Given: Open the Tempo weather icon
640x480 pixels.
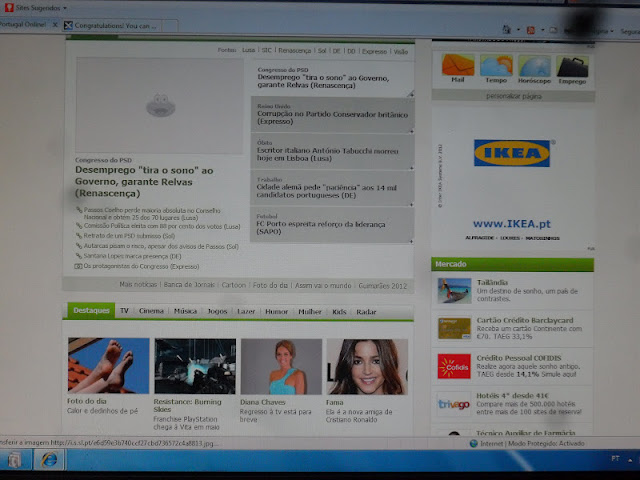Looking at the screenshot, I should [496, 65].
